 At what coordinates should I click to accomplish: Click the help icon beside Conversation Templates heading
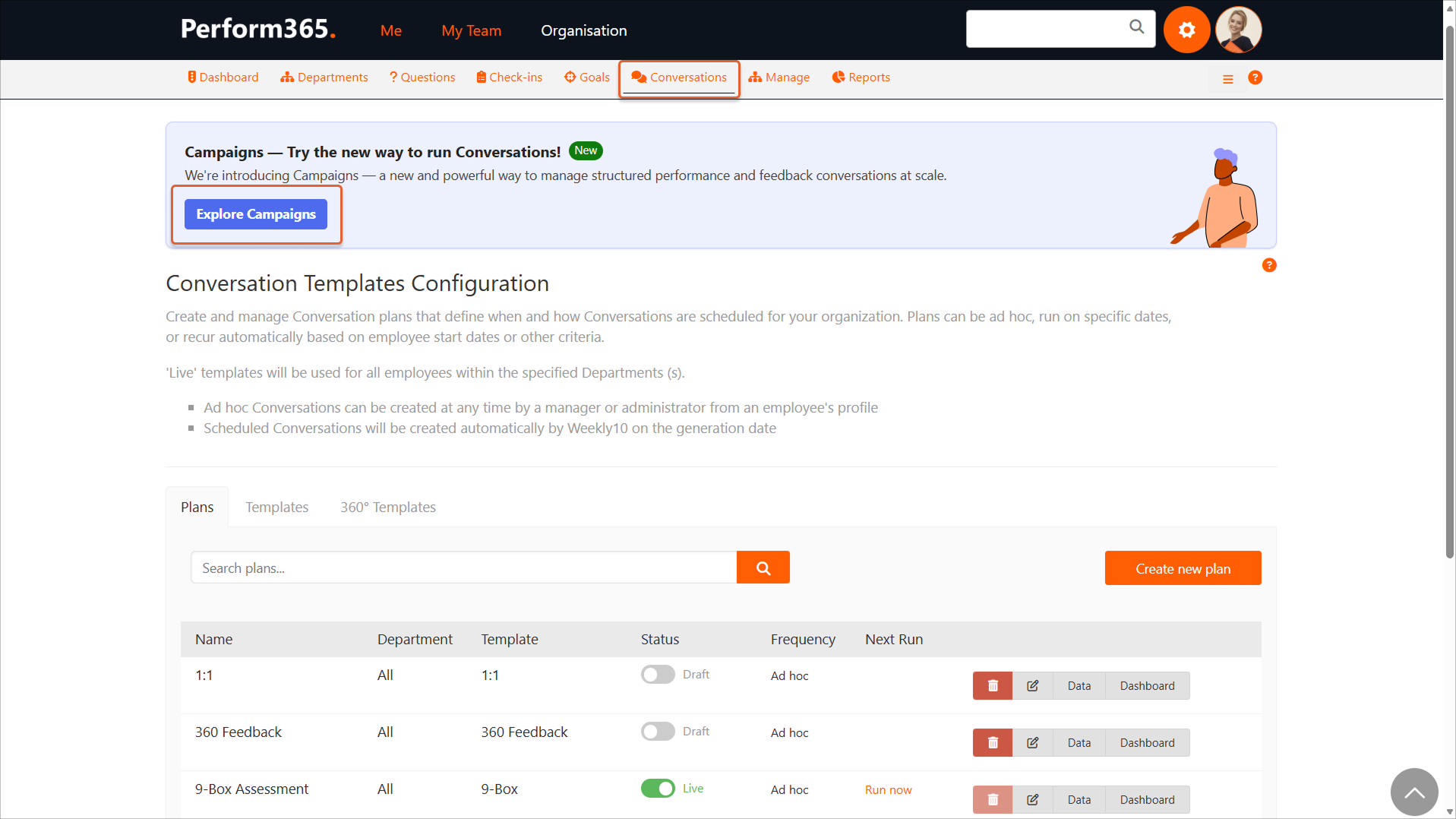pos(1268,265)
